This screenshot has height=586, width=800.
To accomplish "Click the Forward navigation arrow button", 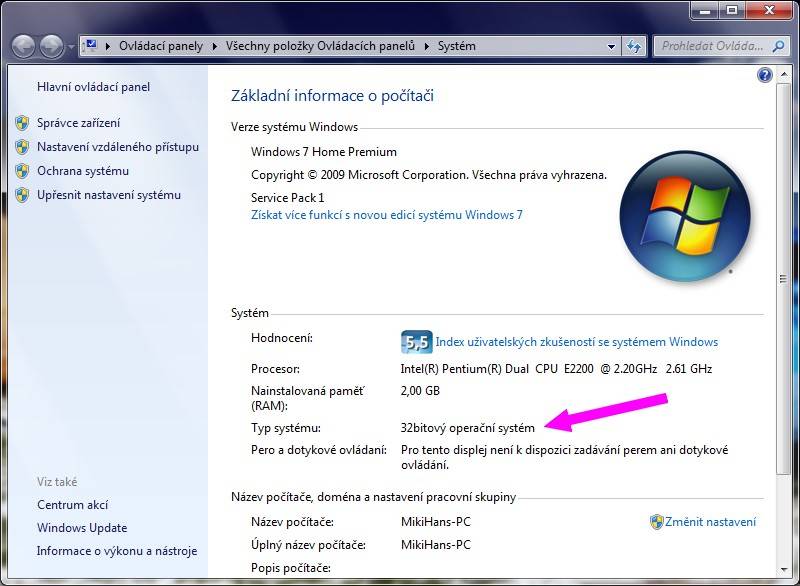I will click(x=52, y=46).
